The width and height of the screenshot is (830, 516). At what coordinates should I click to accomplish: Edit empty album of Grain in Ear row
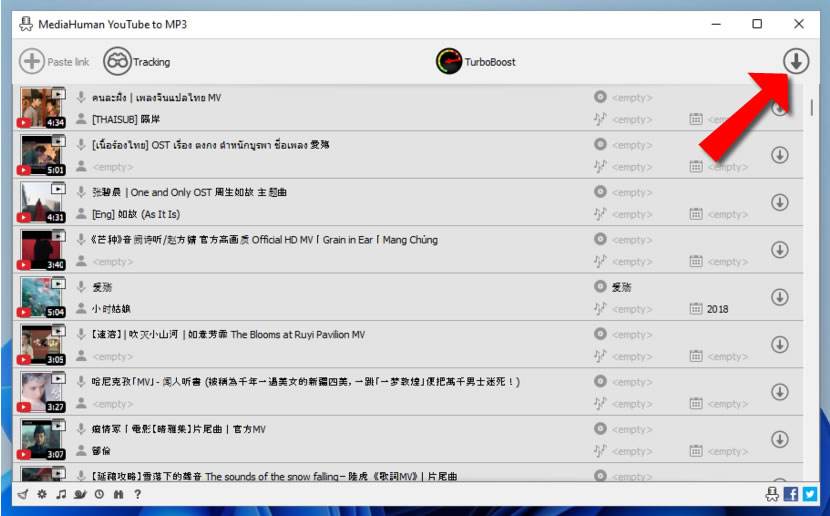pos(632,240)
